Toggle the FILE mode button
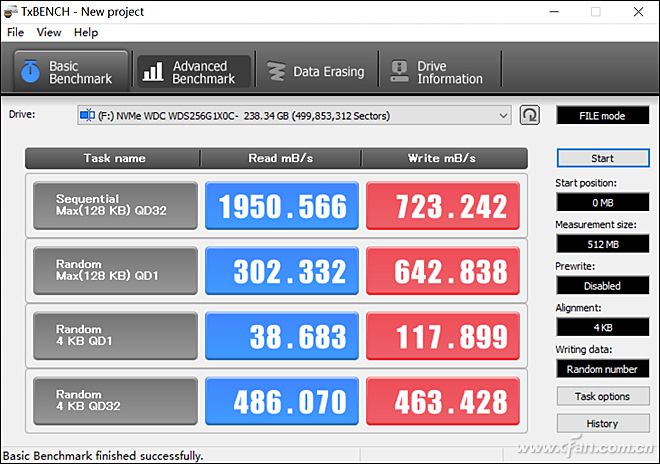 point(602,115)
